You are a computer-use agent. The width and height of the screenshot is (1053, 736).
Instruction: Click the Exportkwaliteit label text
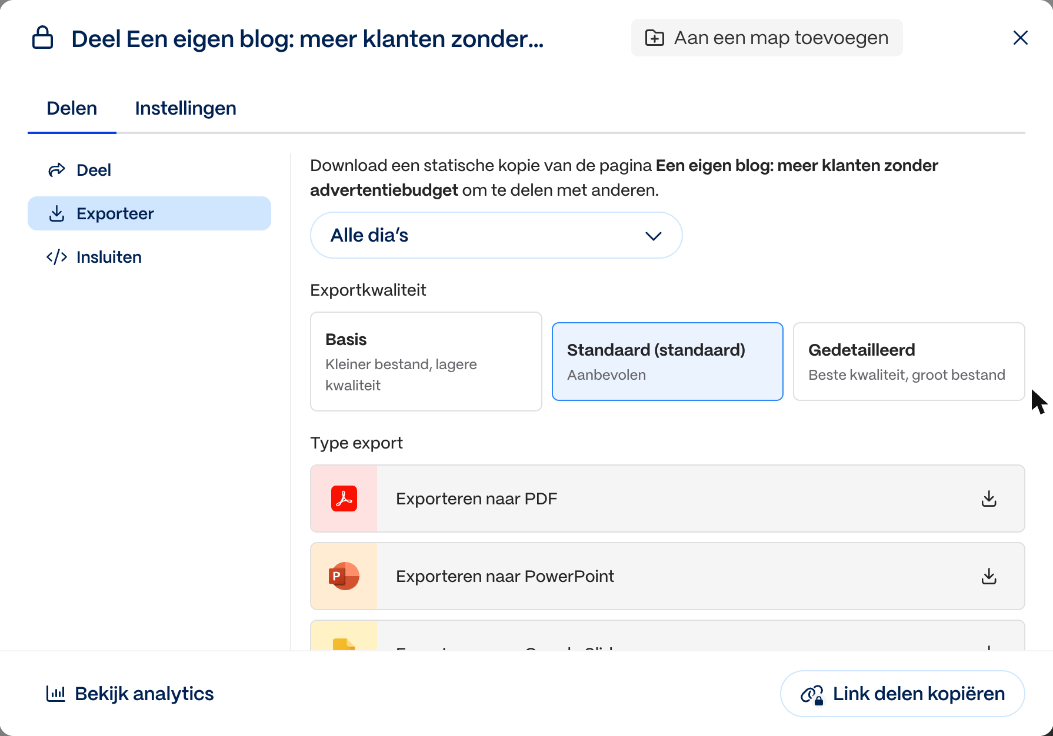tap(368, 290)
